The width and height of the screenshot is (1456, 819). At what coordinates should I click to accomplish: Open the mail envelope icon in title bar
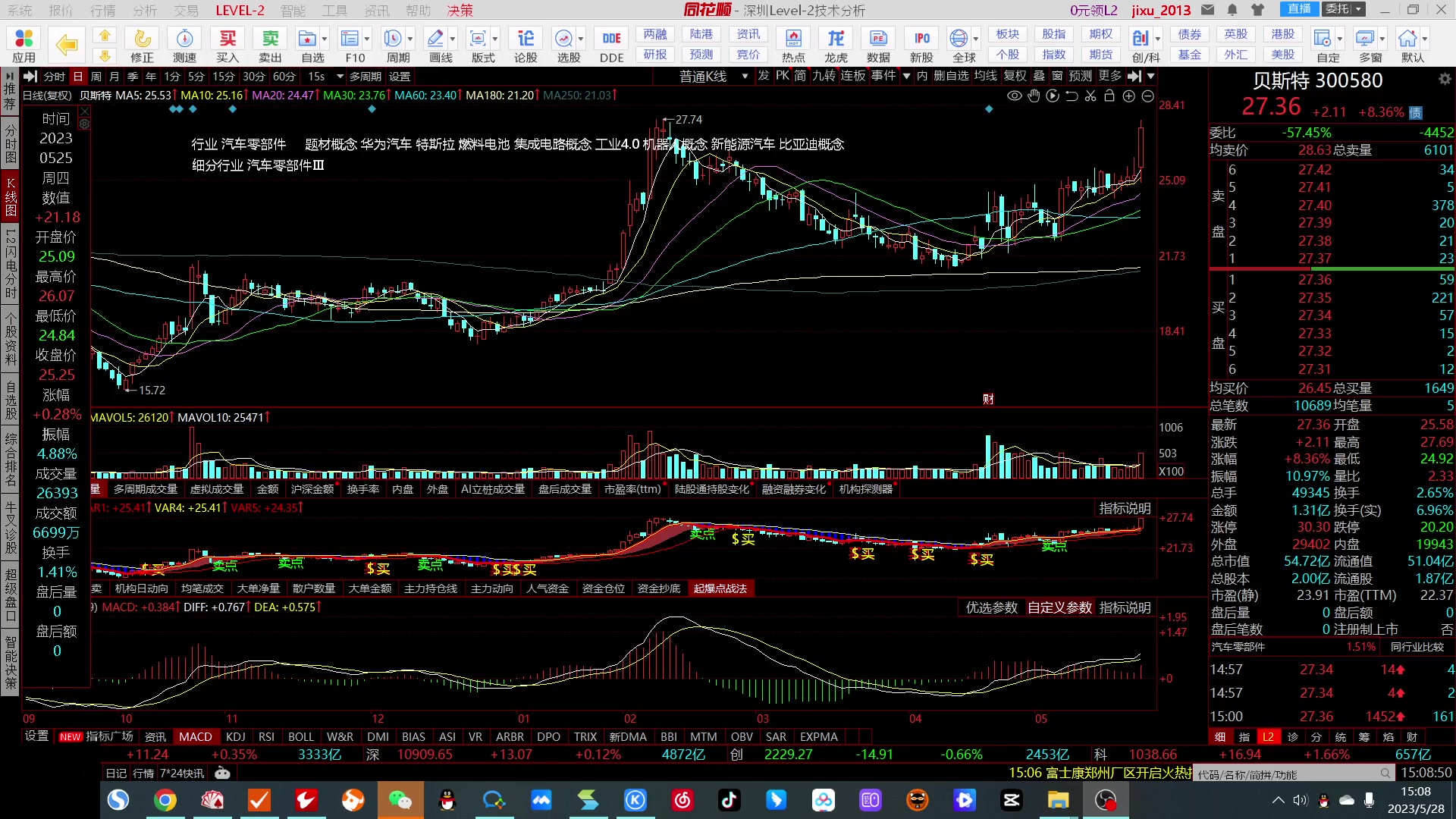pos(1208,10)
